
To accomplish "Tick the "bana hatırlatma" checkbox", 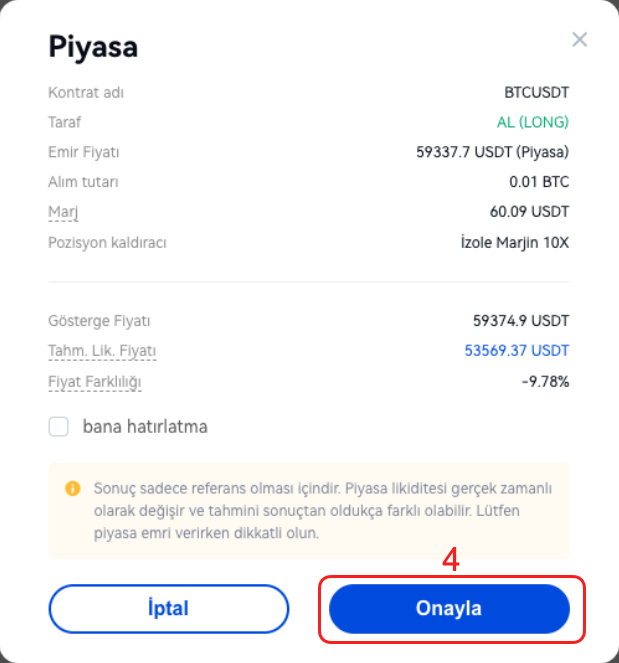I will point(59,427).
